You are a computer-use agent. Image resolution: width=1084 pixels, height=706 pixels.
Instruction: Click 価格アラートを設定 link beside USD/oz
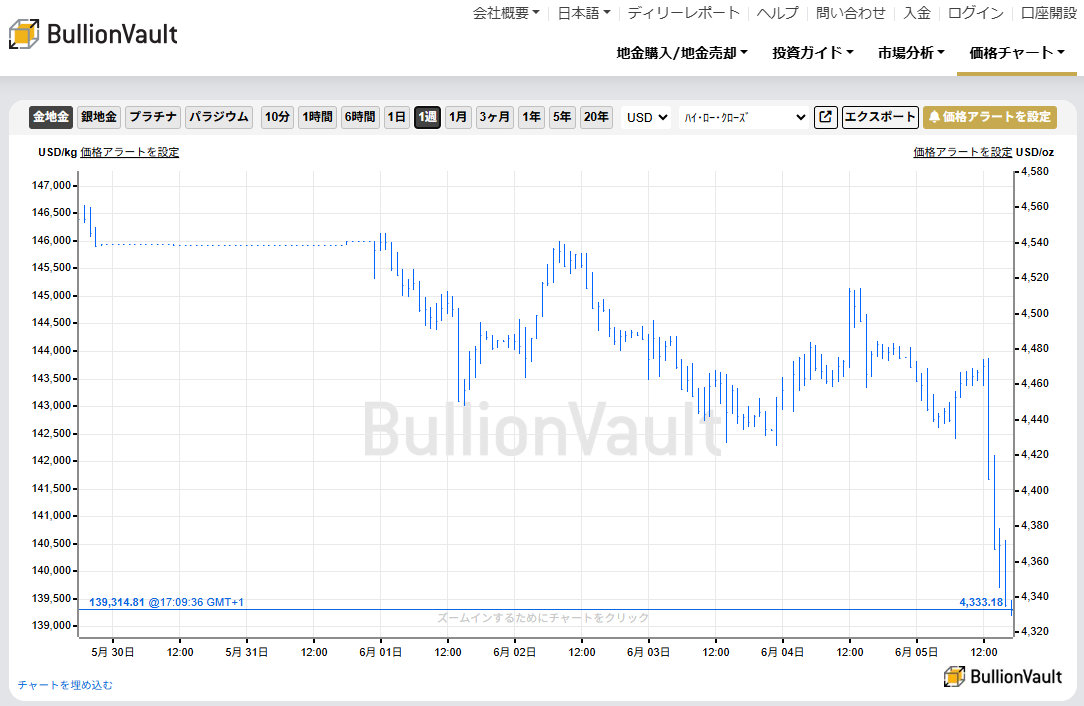(x=962, y=152)
